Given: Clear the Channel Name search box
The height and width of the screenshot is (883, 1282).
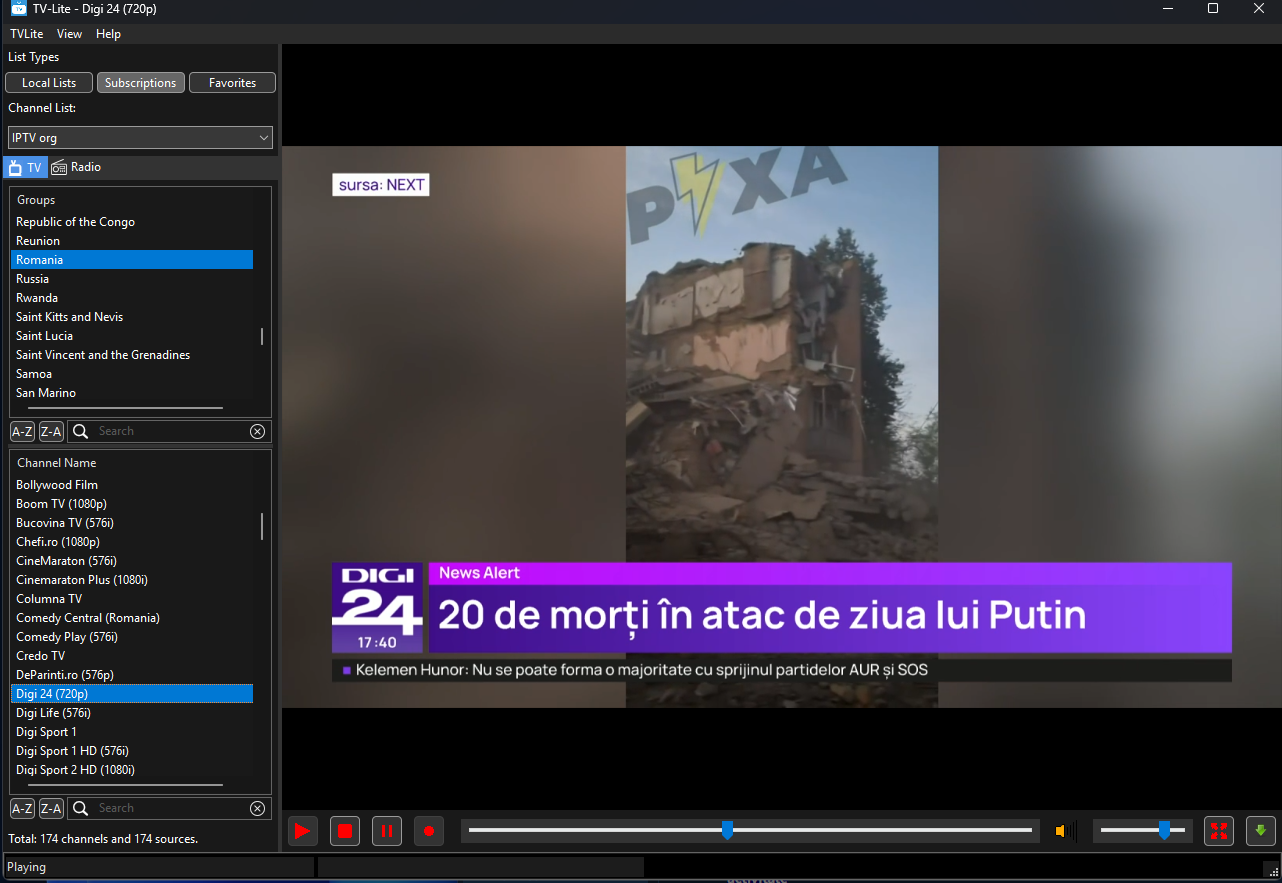Looking at the screenshot, I should click(257, 808).
